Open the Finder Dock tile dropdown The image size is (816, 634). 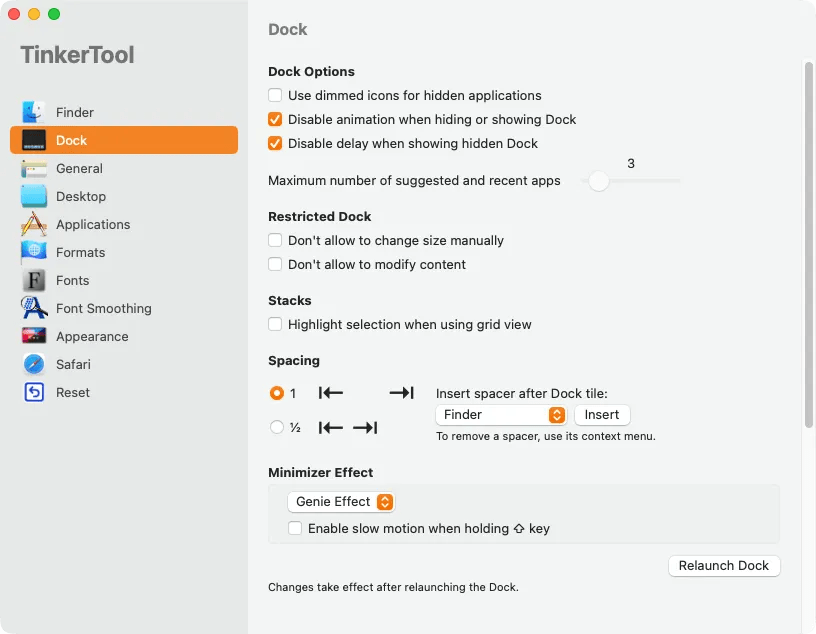[502, 415]
